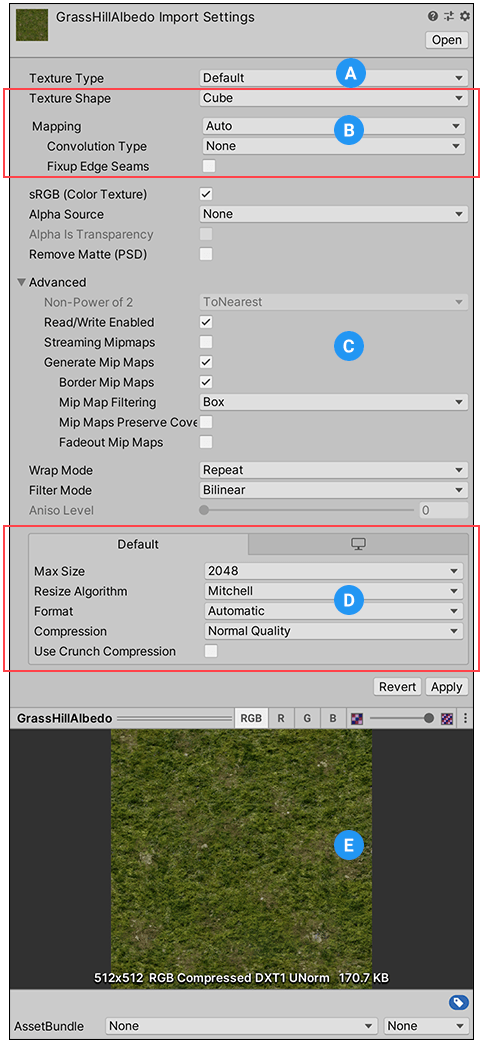Enable Use Crunch Compression checkbox
Viewport: 482px width, 1042px height.
point(211,651)
